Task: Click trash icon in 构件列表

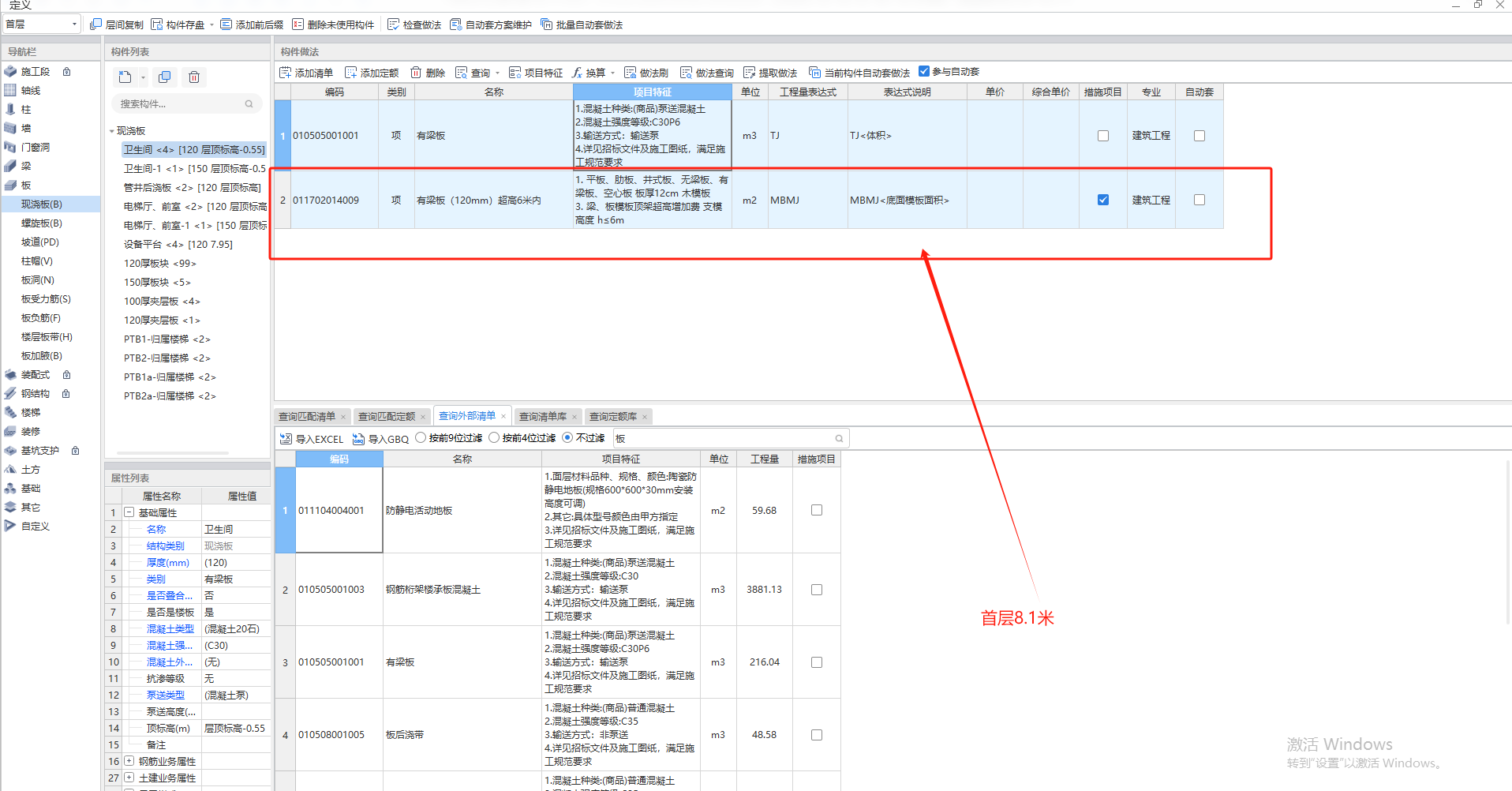Action: click(193, 77)
